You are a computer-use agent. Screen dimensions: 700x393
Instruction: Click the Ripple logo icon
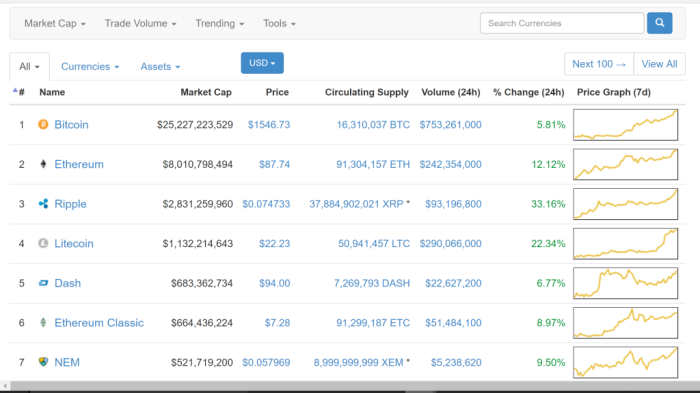(x=43, y=204)
